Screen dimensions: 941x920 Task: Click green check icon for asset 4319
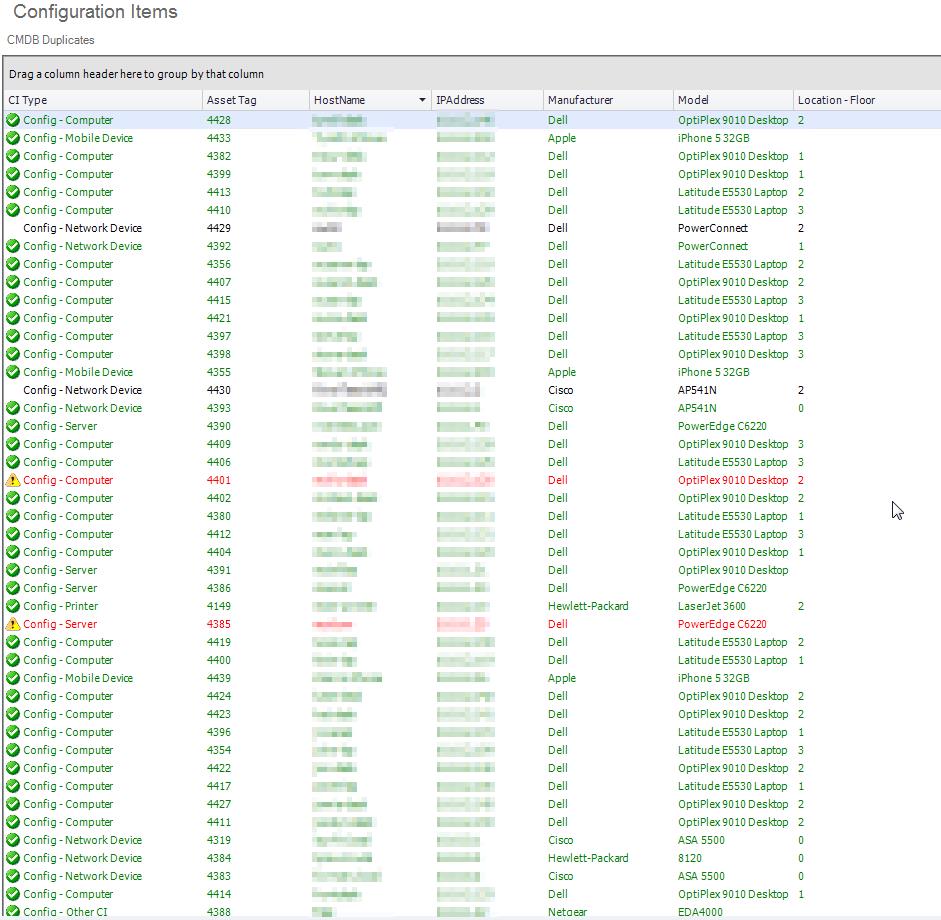tap(13, 840)
